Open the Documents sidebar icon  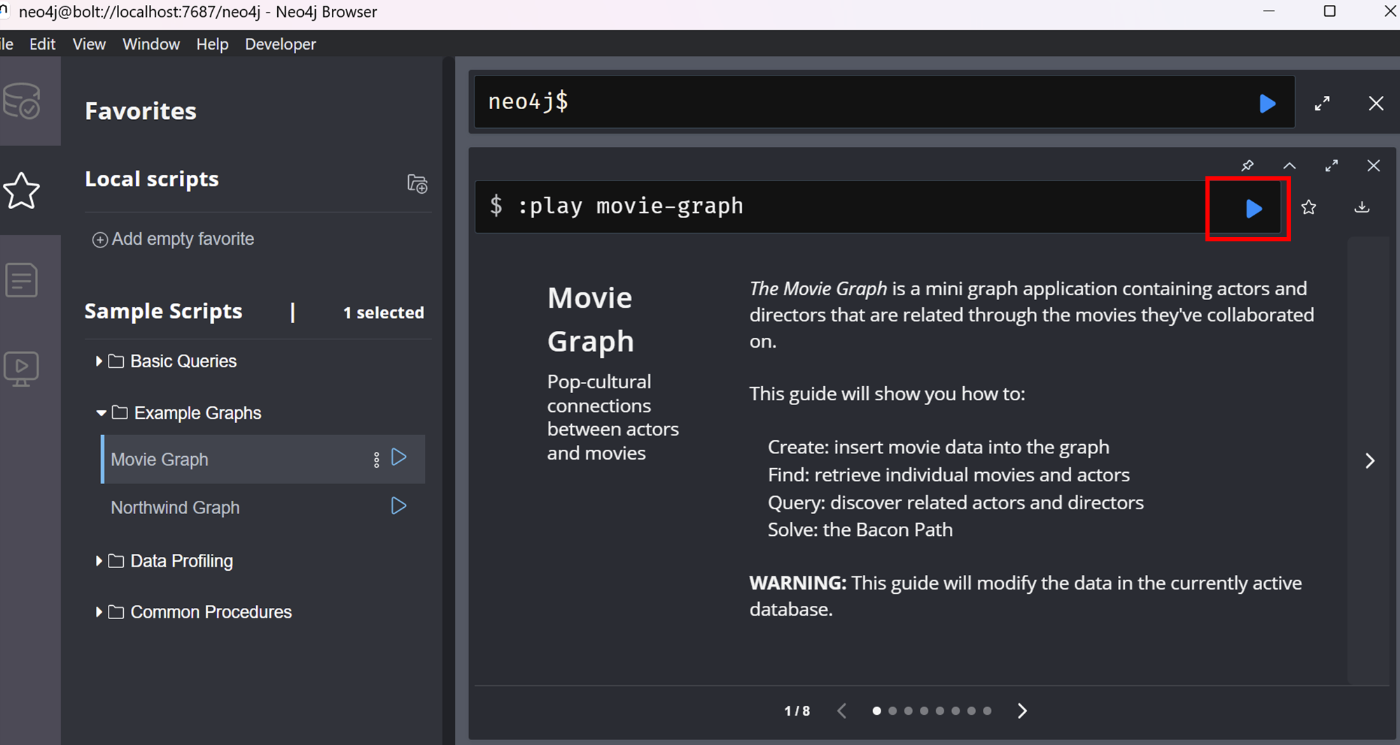pos(21,280)
